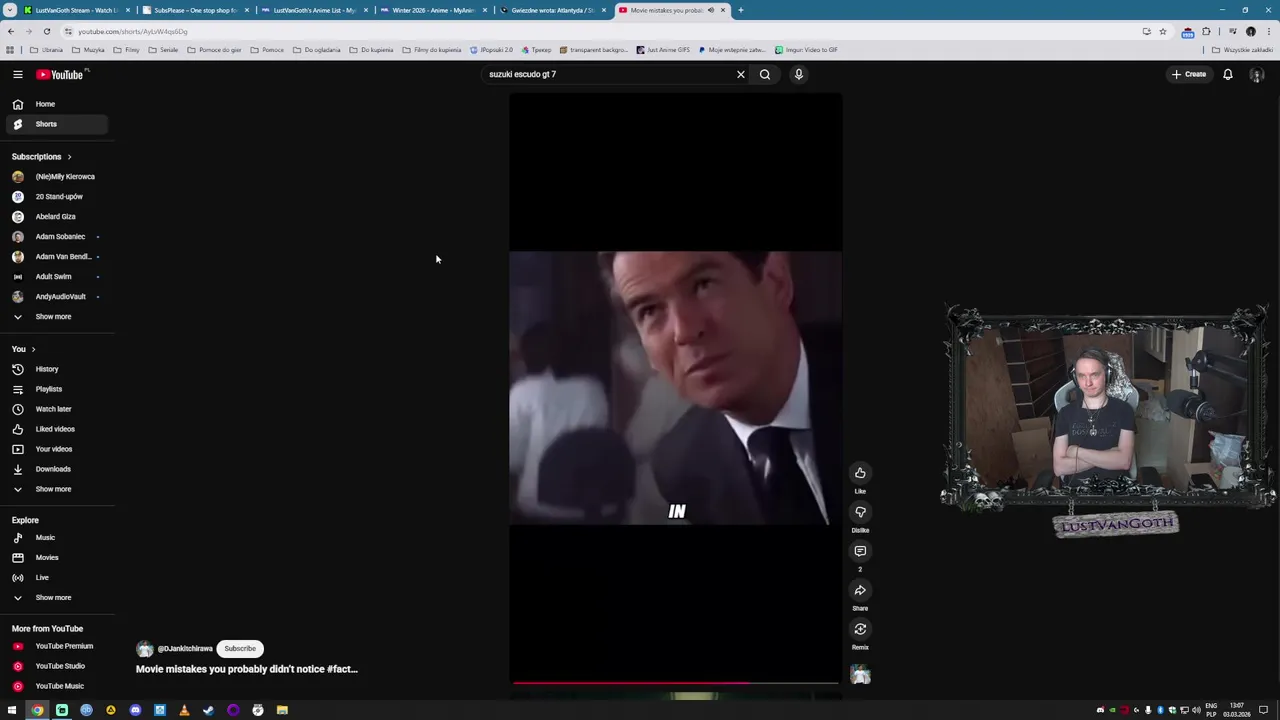The image size is (1280, 720).
Task: Subscribe to @DJankitchirawa
Action: pyautogui.click(x=240, y=648)
